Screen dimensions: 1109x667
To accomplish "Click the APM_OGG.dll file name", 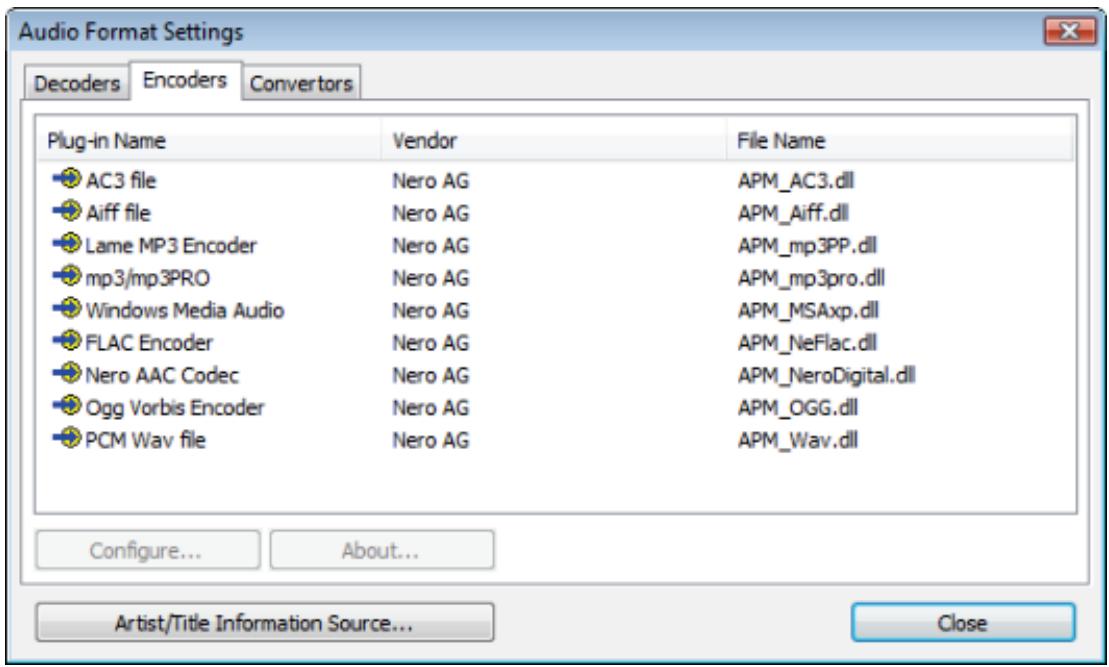I will point(798,409).
